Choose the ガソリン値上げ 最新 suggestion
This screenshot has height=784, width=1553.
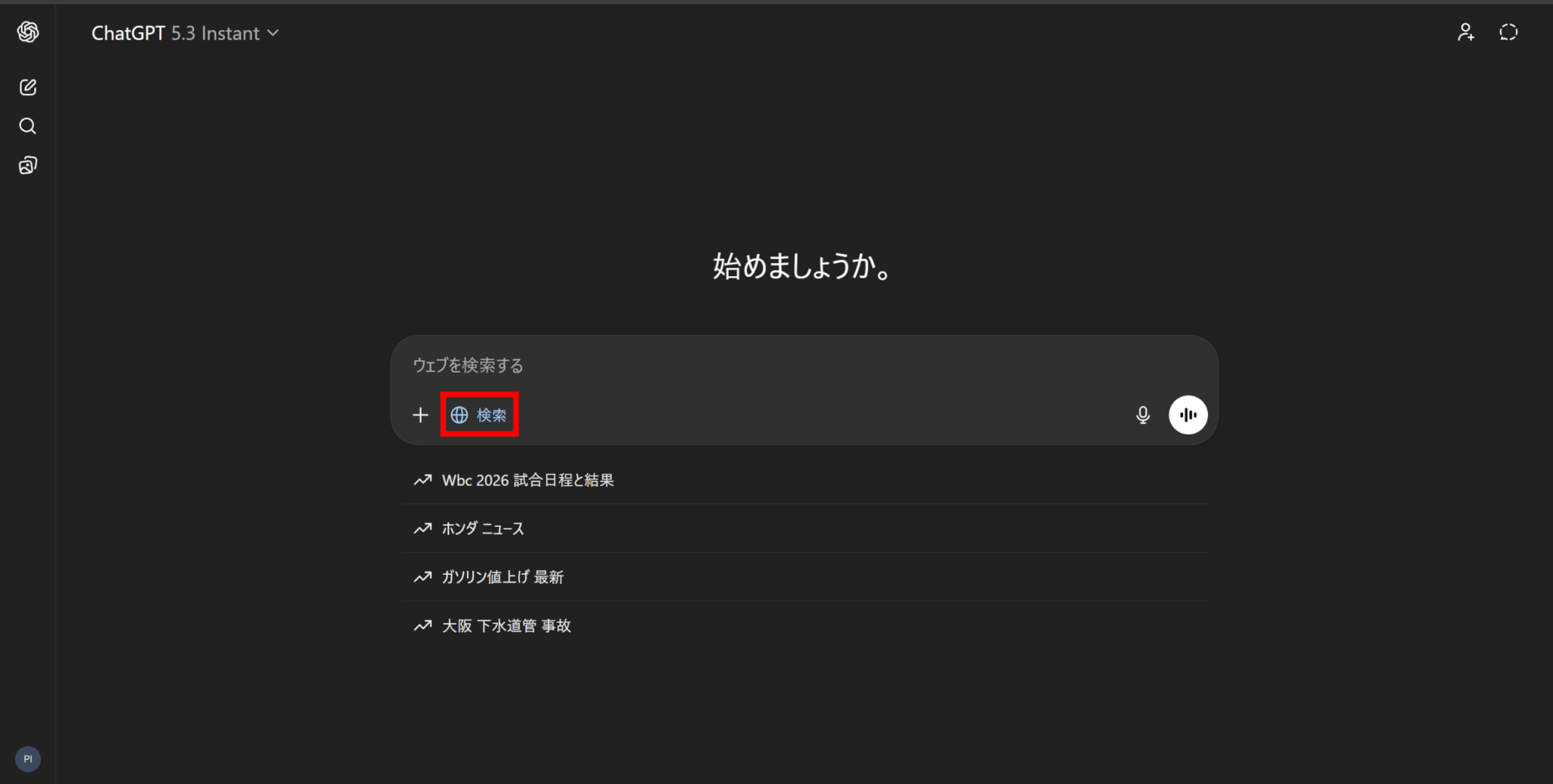coord(805,577)
